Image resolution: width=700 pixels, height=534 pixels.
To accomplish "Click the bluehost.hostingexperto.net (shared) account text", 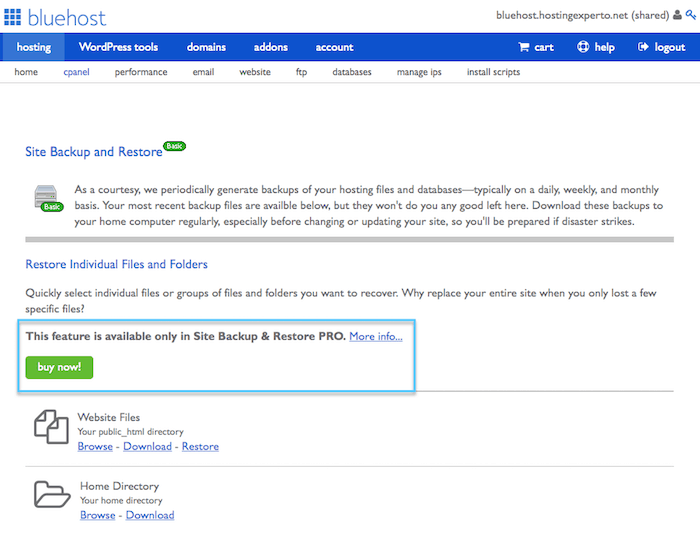I will 583,15.
